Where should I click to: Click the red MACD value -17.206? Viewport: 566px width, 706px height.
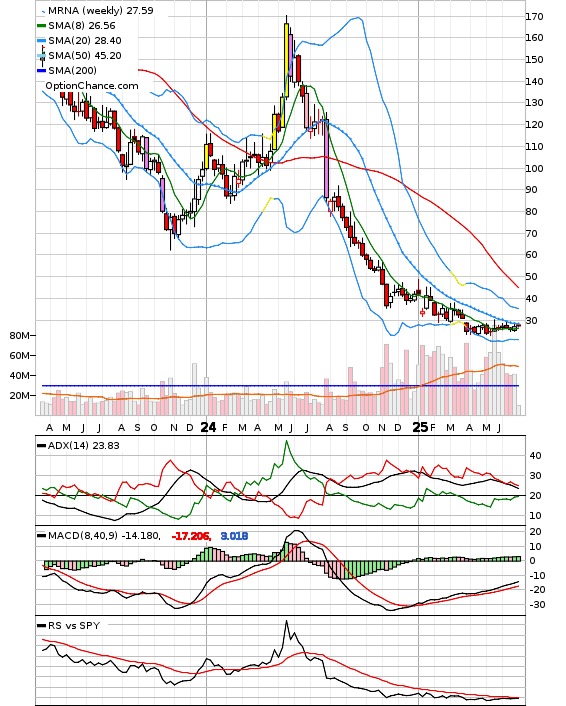coord(191,536)
